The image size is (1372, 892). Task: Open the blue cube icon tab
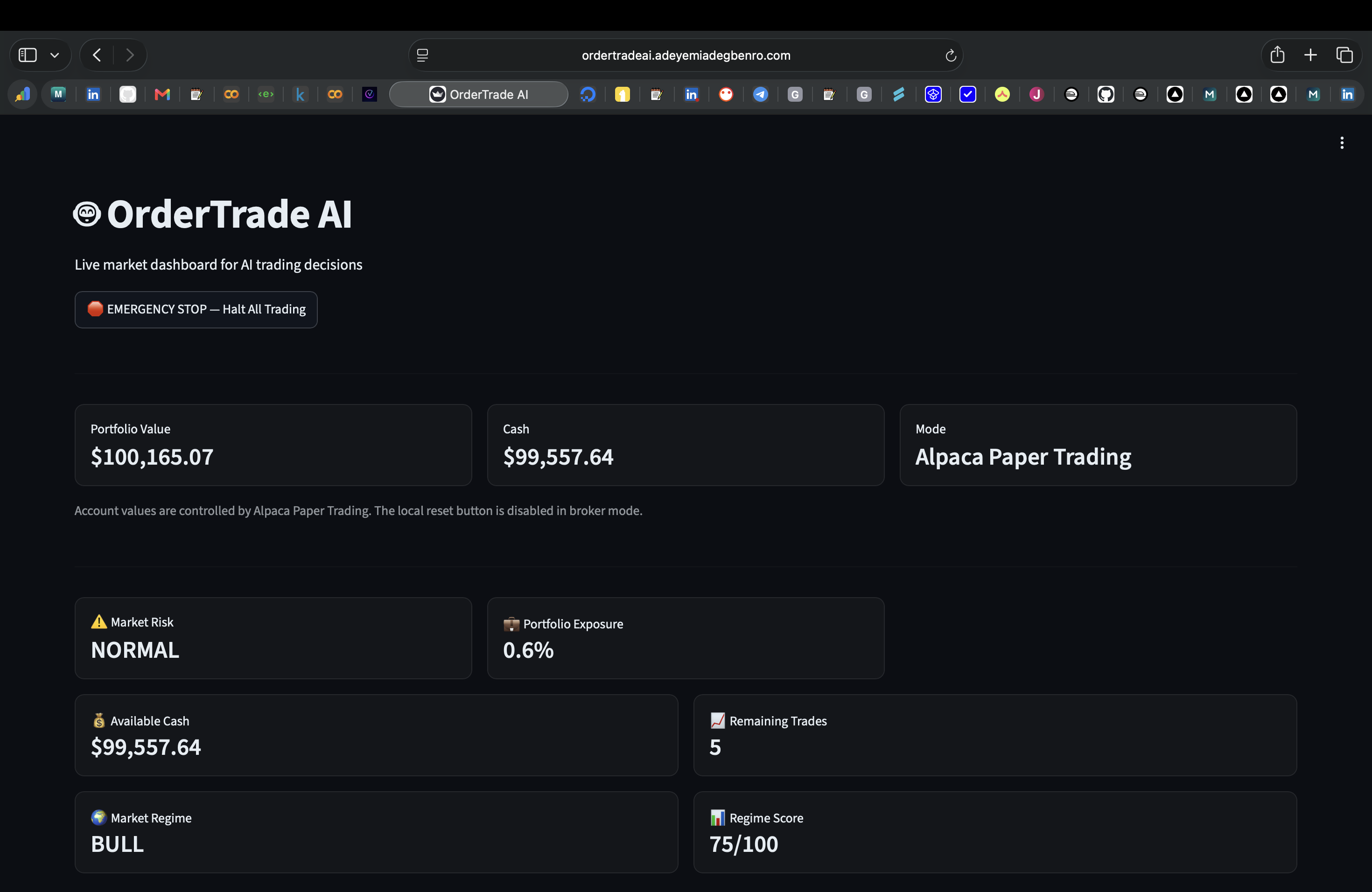point(933,95)
